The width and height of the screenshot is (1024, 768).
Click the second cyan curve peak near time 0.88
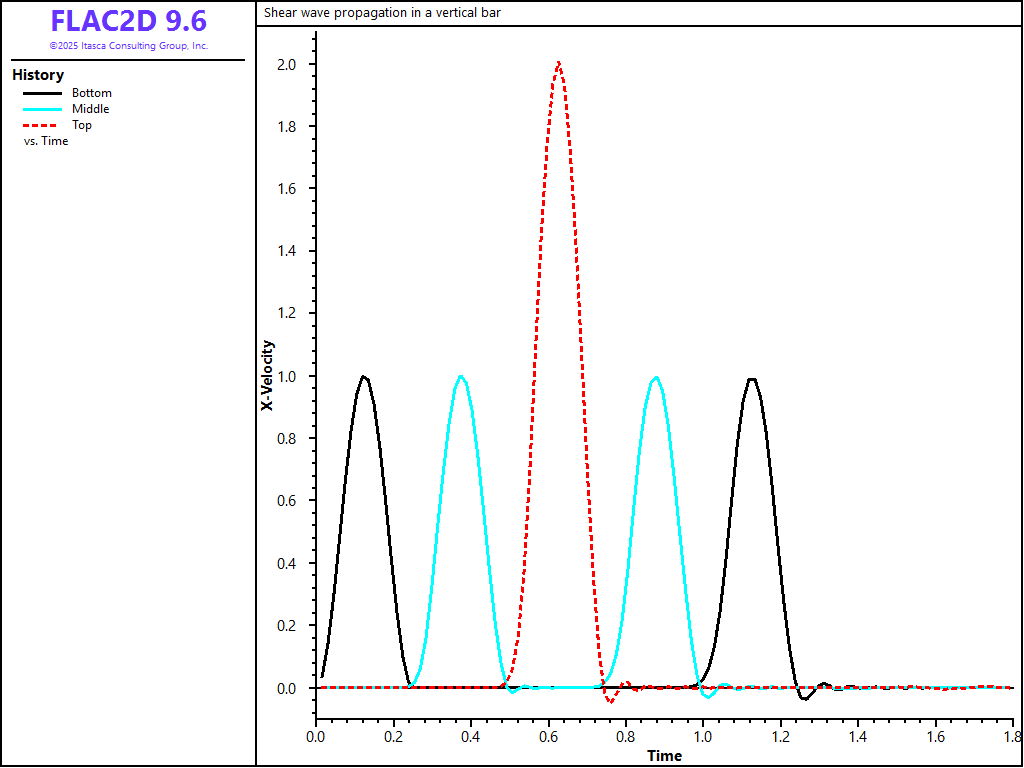(x=655, y=378)
